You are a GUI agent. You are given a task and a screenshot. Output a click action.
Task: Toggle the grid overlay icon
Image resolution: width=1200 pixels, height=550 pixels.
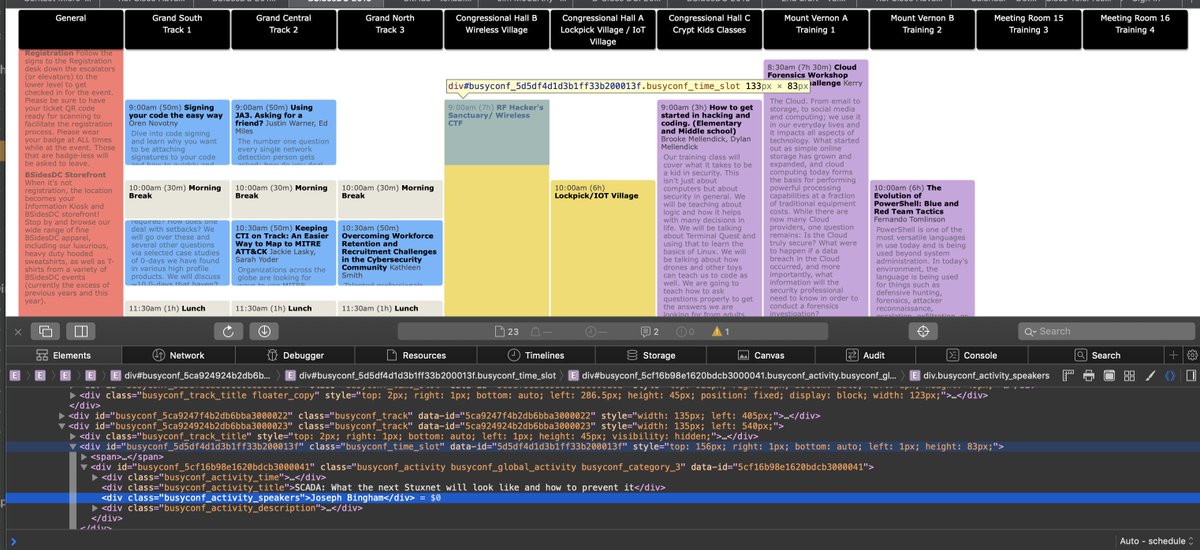(1130, 376)
